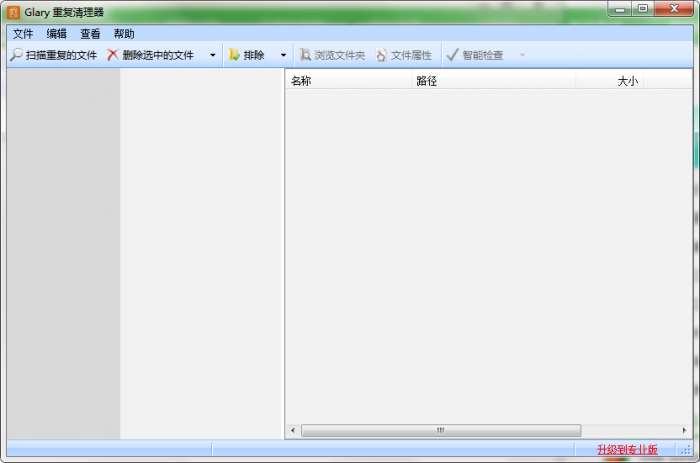Click the magnifier icon for 扫描重复的文件
700x463 pixels.
pos(17,55)
